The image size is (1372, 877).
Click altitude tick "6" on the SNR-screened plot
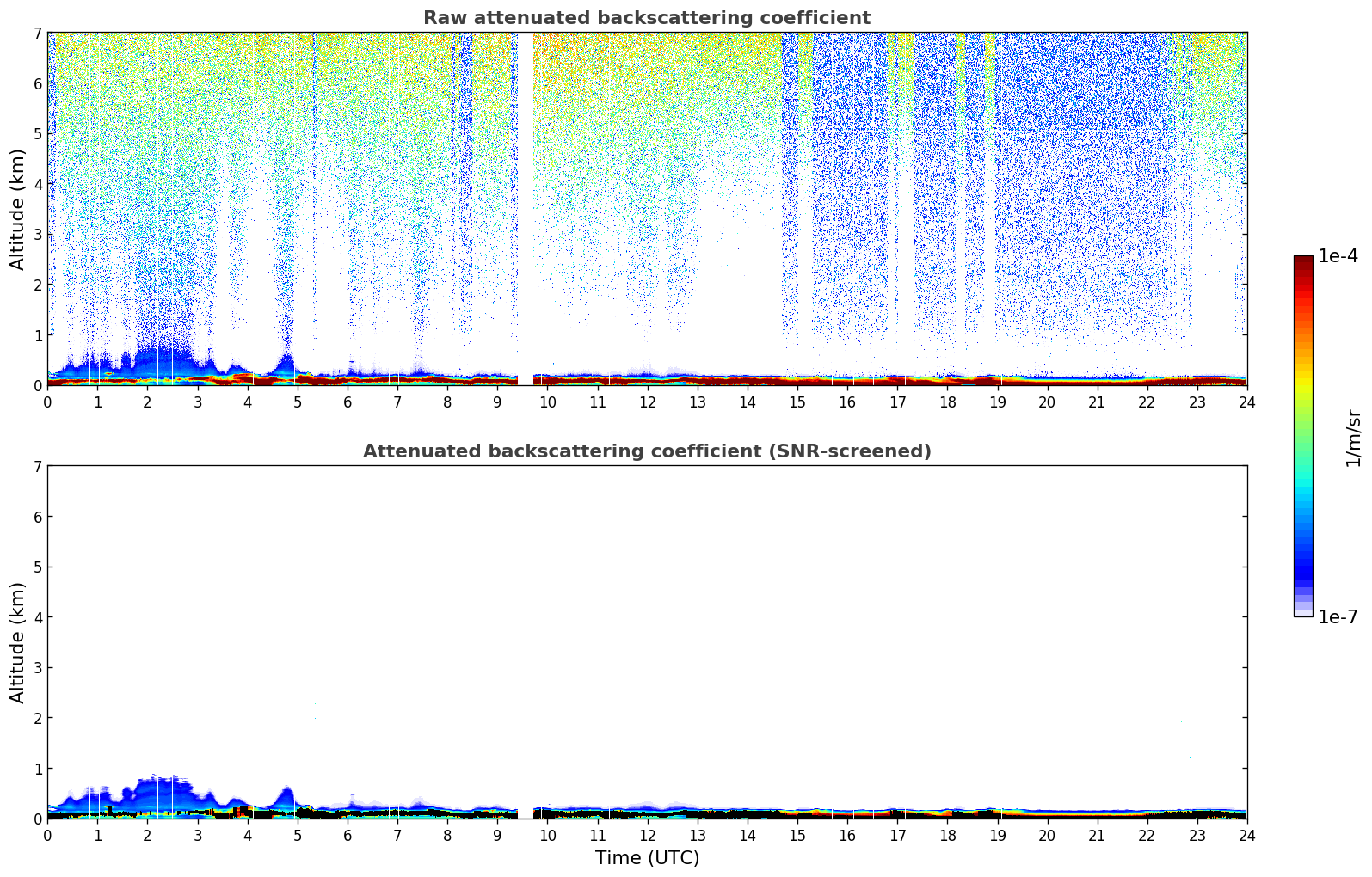click(38, 517)
